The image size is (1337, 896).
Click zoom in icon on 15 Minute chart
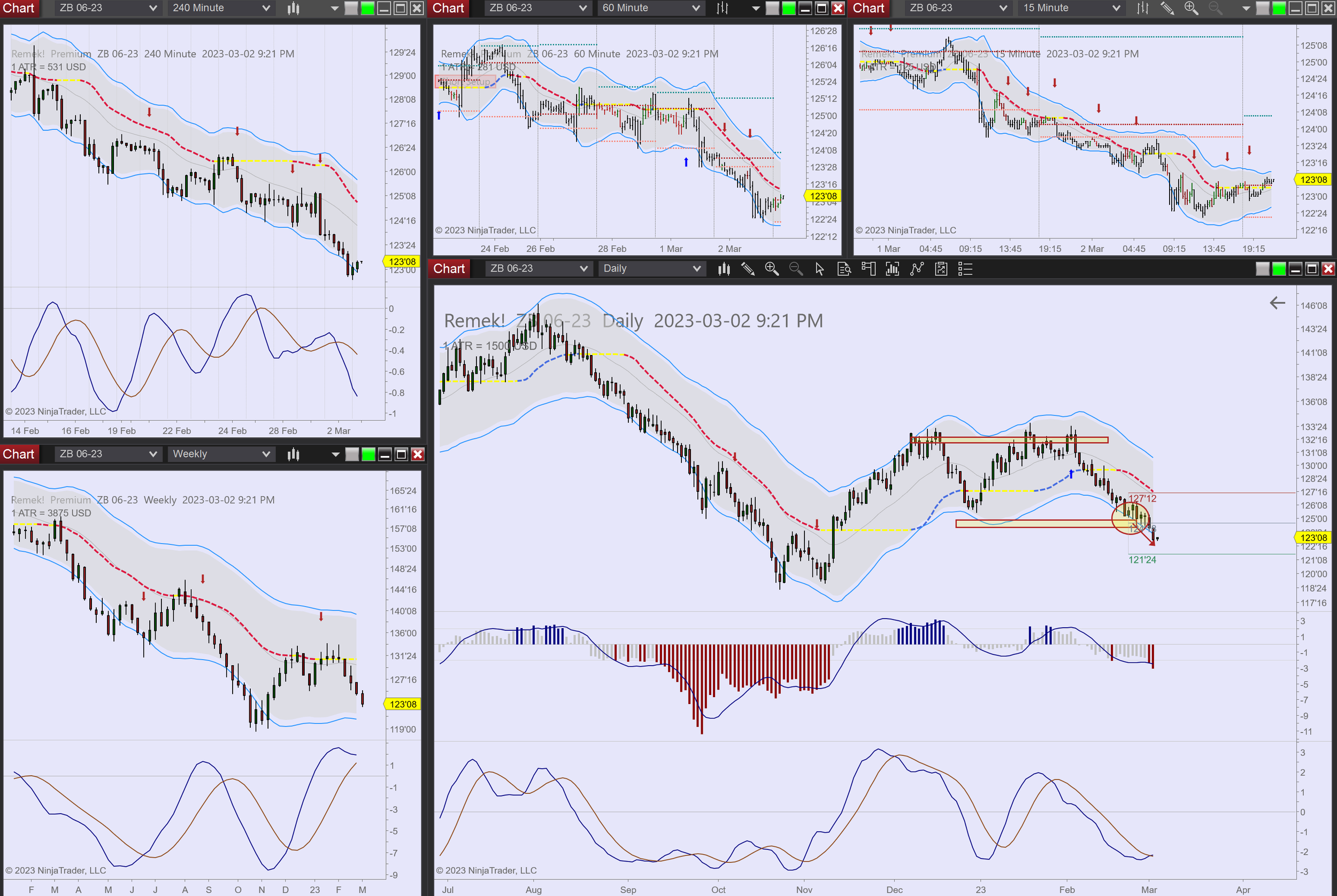1190,8
